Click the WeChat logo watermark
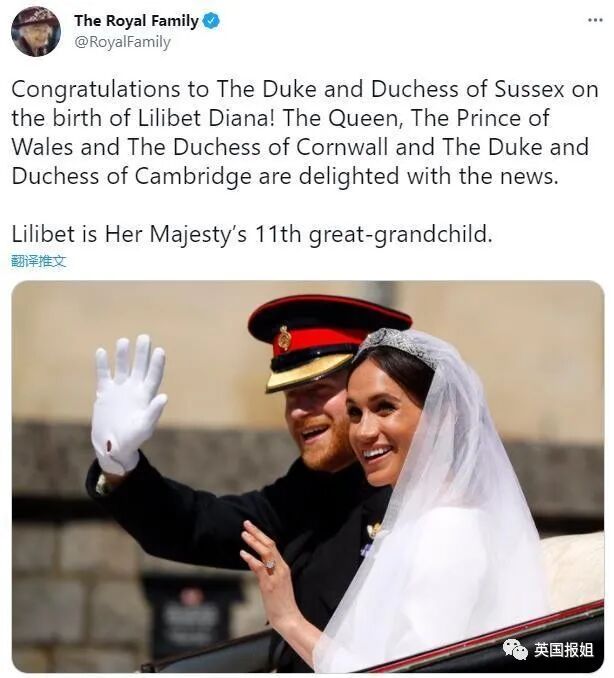 pyautogui.click(x=515, y=649)
